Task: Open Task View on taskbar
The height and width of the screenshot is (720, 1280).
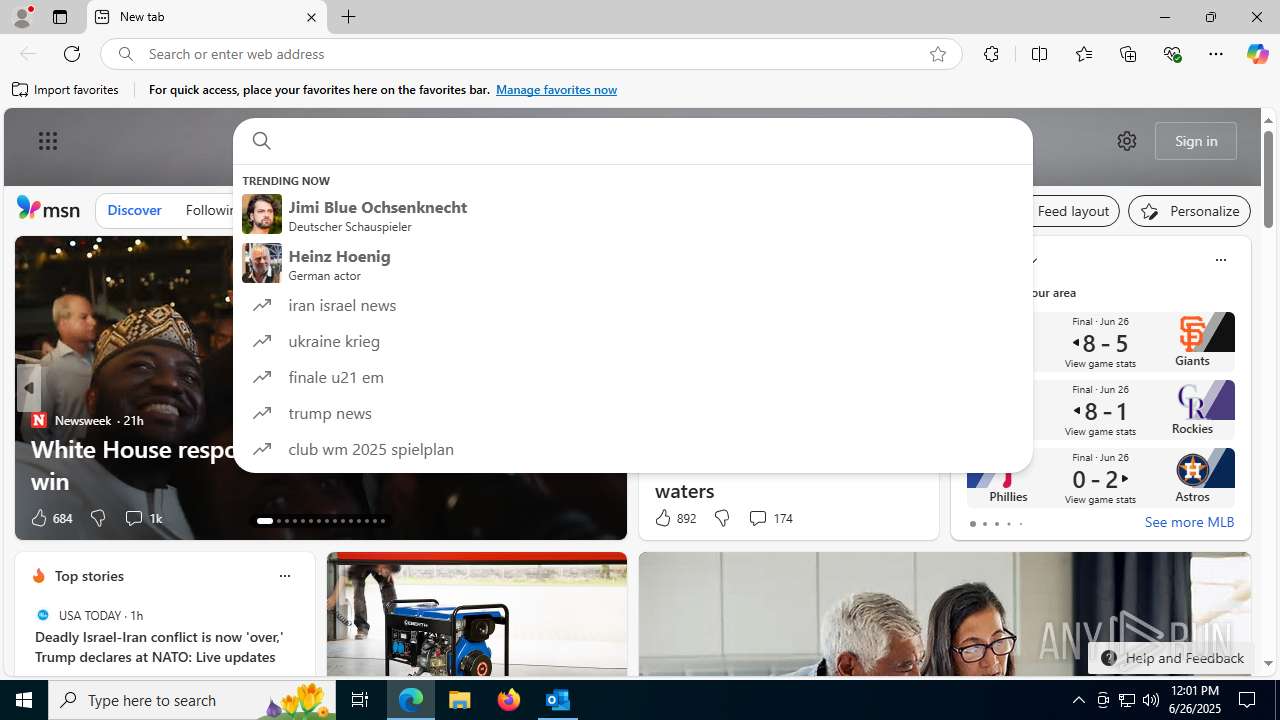Action: 360,700
